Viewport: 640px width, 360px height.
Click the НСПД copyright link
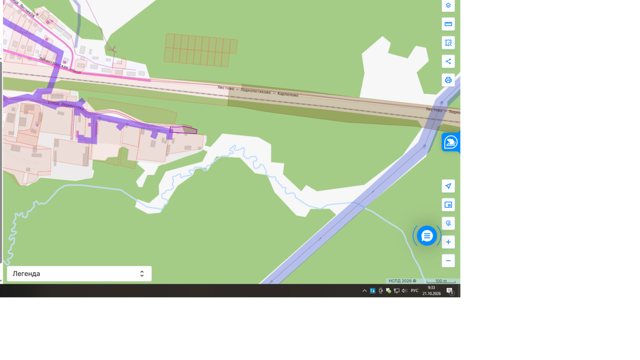click(x=402, y=281)
